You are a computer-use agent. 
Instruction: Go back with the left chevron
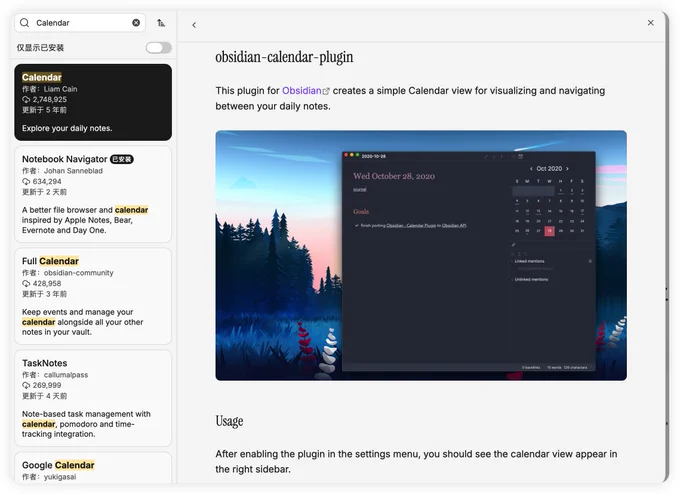(194, 25)
